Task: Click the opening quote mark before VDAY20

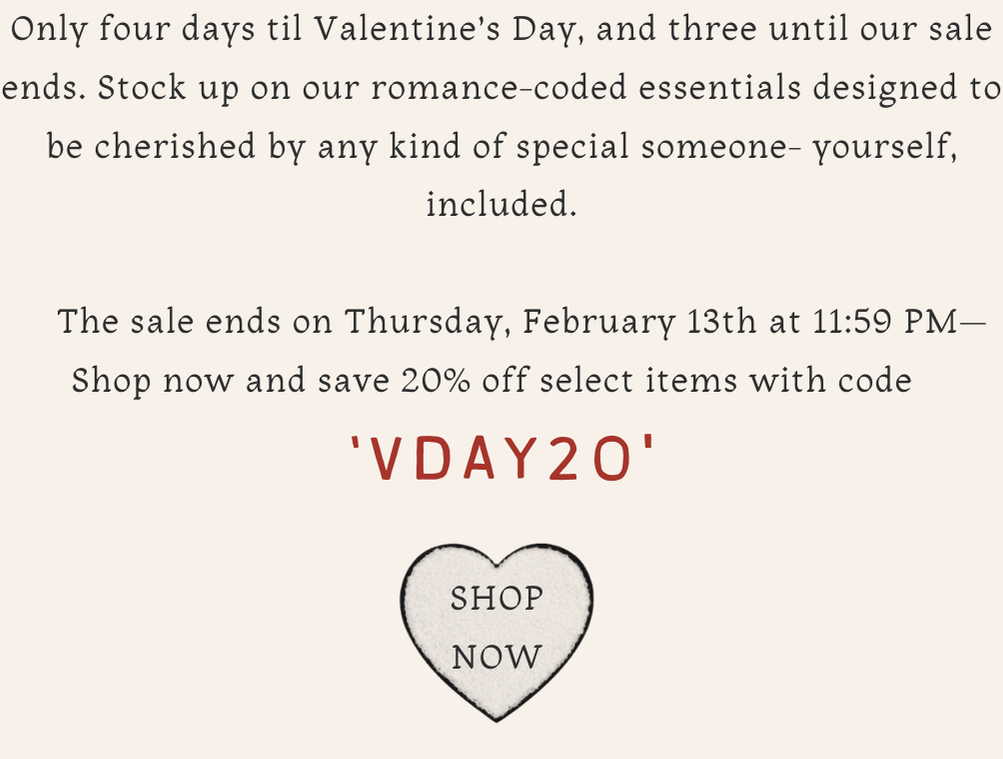Action: click(x=356, y=443)
